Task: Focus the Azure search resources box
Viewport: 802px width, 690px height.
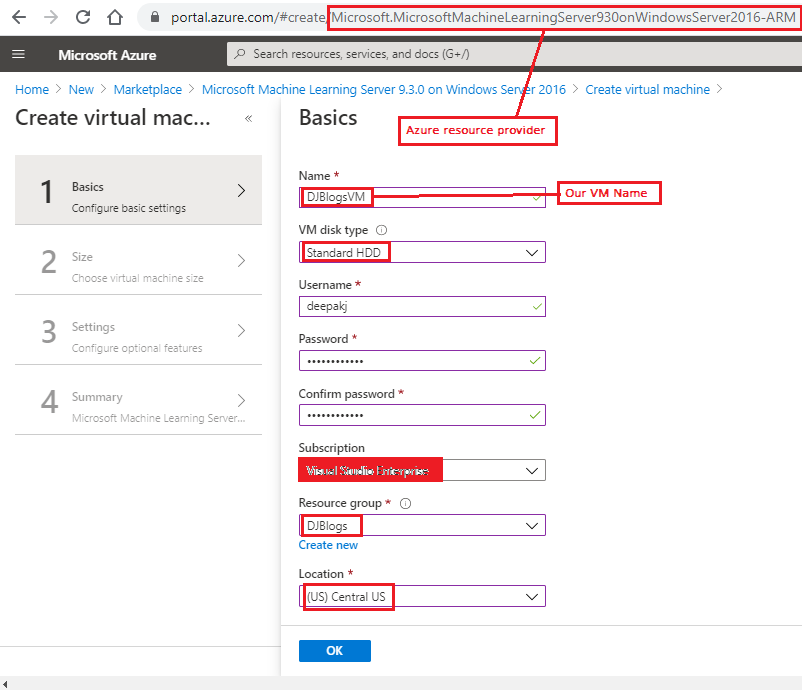Action: (514, 54)
